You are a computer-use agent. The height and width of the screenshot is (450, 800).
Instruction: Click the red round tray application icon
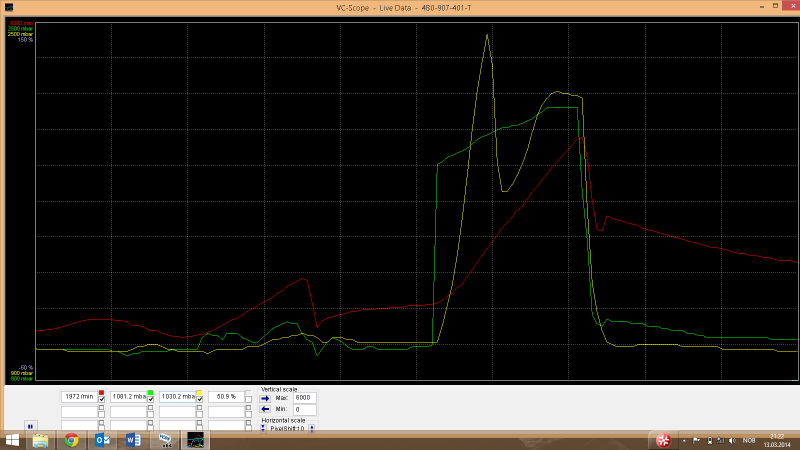pyautogui.click(x=663, y=440)
